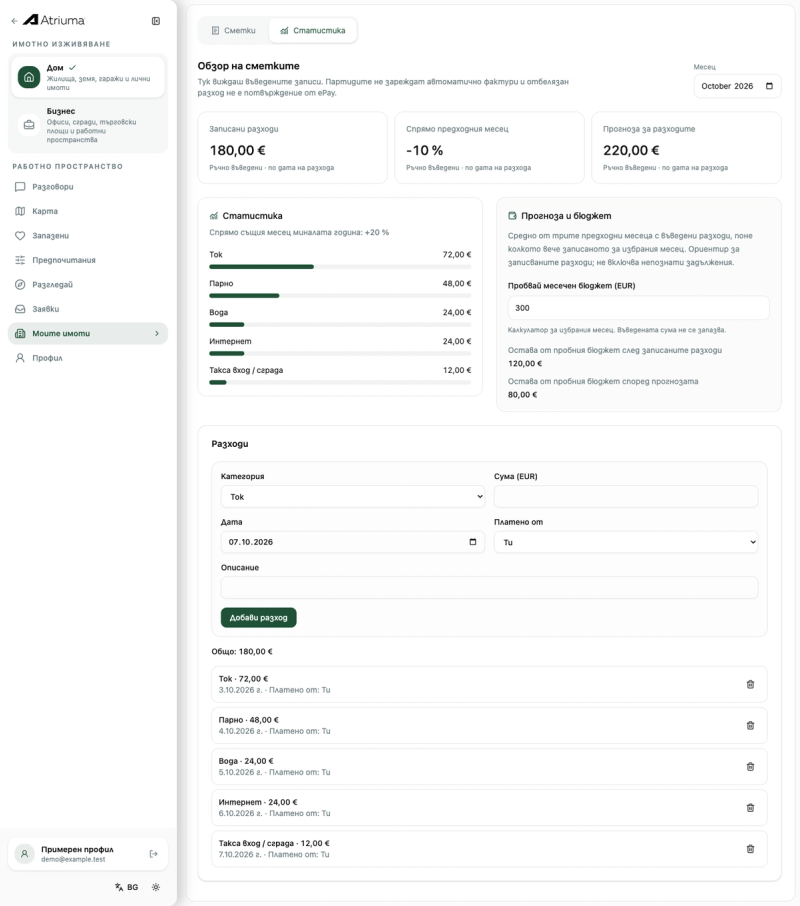
Task: Switch to the Сметки tab
Action: click(233, 31)
